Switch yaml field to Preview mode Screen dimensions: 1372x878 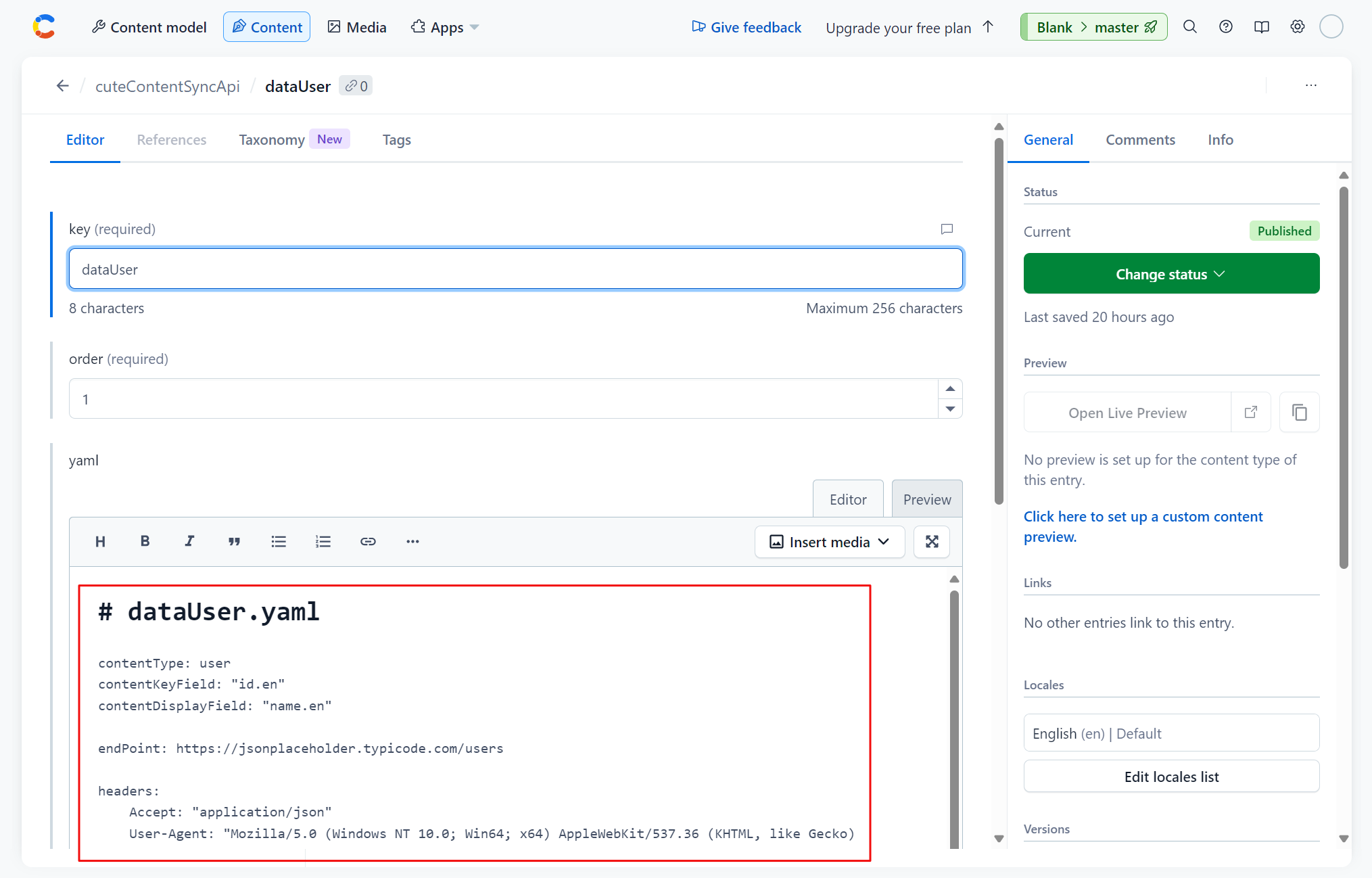926,499
